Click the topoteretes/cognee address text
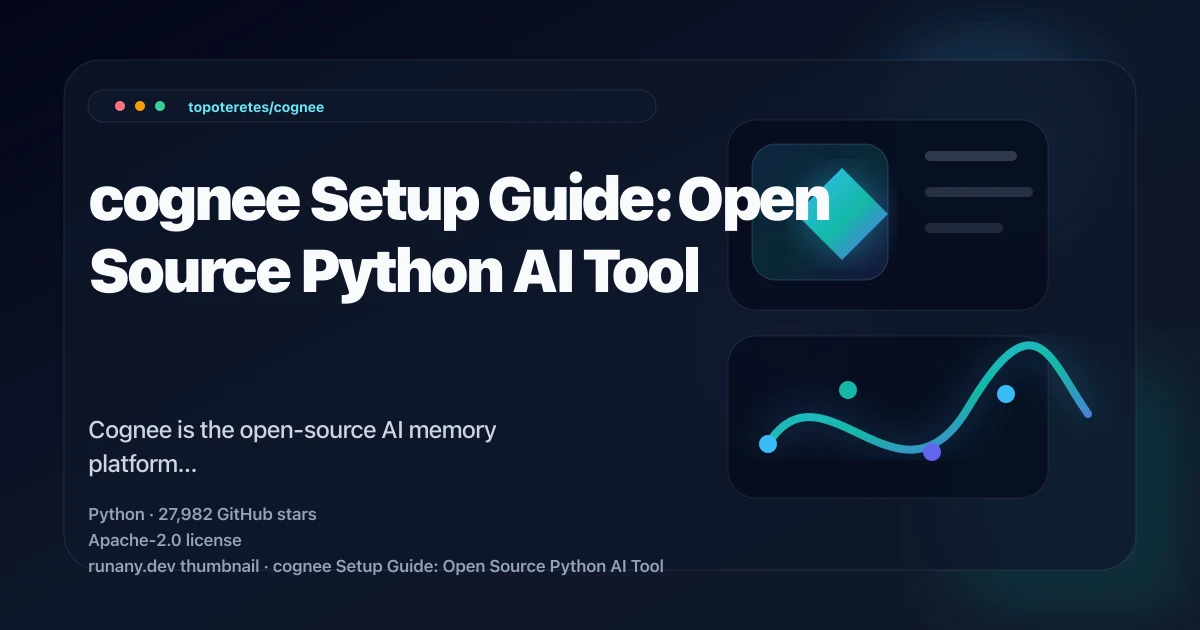This screenshot has height=630, width=1200. pos(256,107)
